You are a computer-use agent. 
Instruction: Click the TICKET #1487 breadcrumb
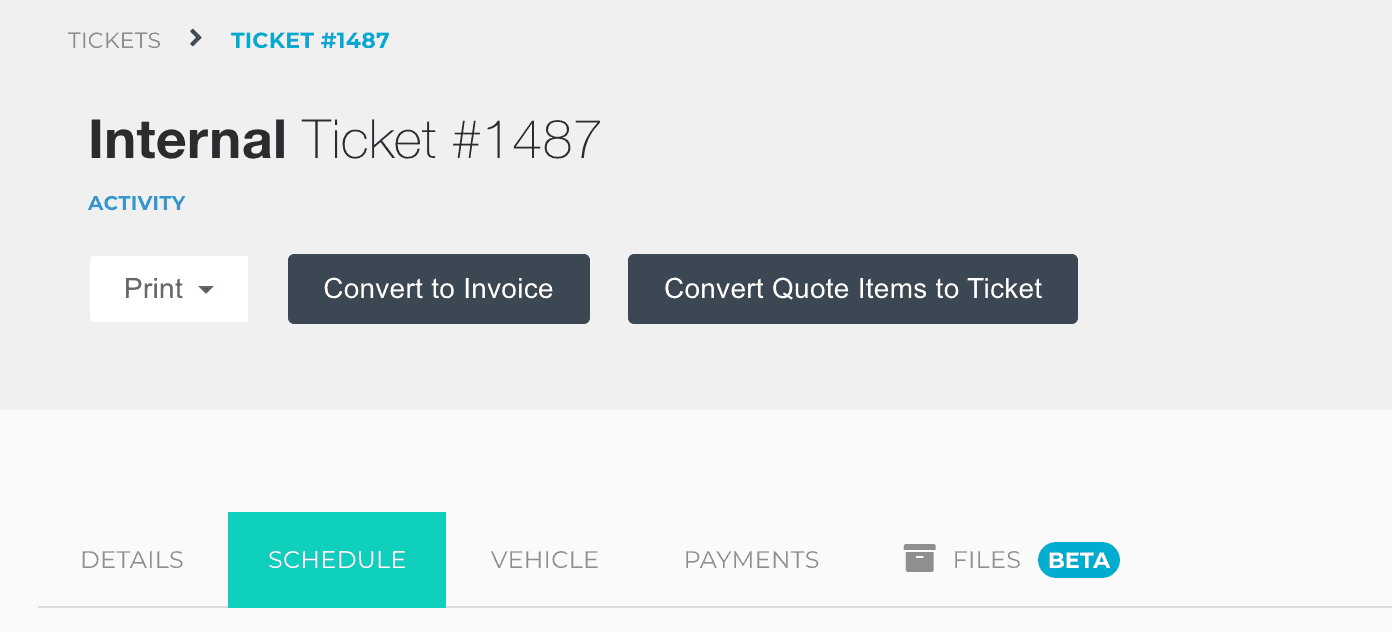coord(310,41)
